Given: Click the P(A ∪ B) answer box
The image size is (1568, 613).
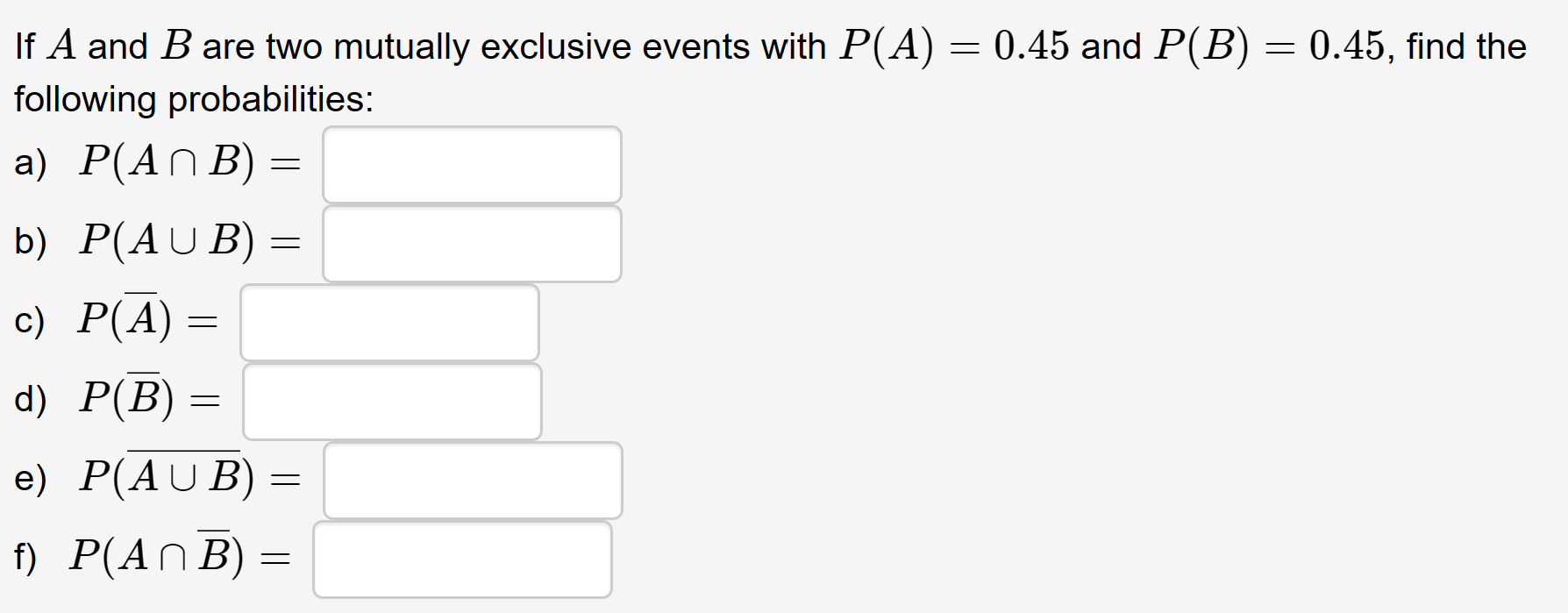Looking at the screenshot, I should (472, 243).
